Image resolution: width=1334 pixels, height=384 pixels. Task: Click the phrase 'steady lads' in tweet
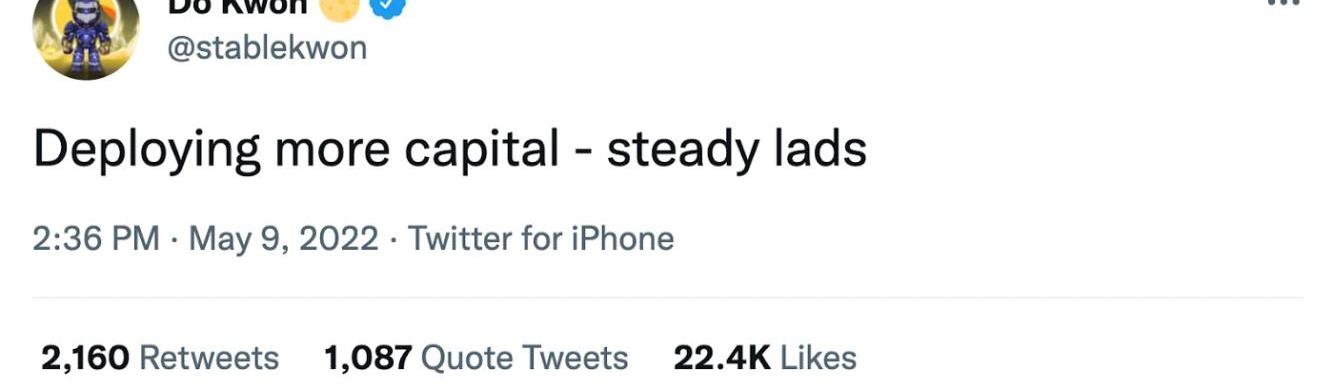coord(736,150)
